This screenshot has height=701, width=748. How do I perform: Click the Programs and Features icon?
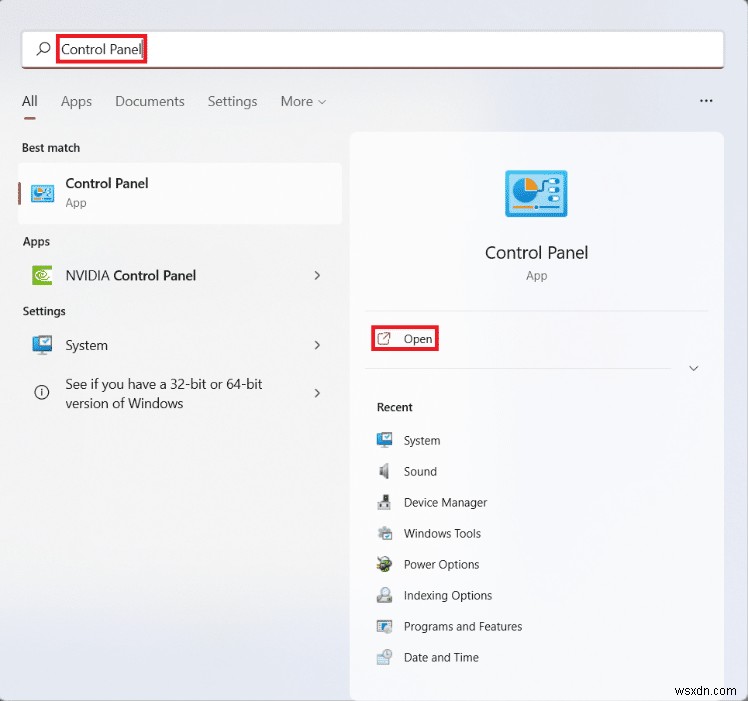click(384, 626)
